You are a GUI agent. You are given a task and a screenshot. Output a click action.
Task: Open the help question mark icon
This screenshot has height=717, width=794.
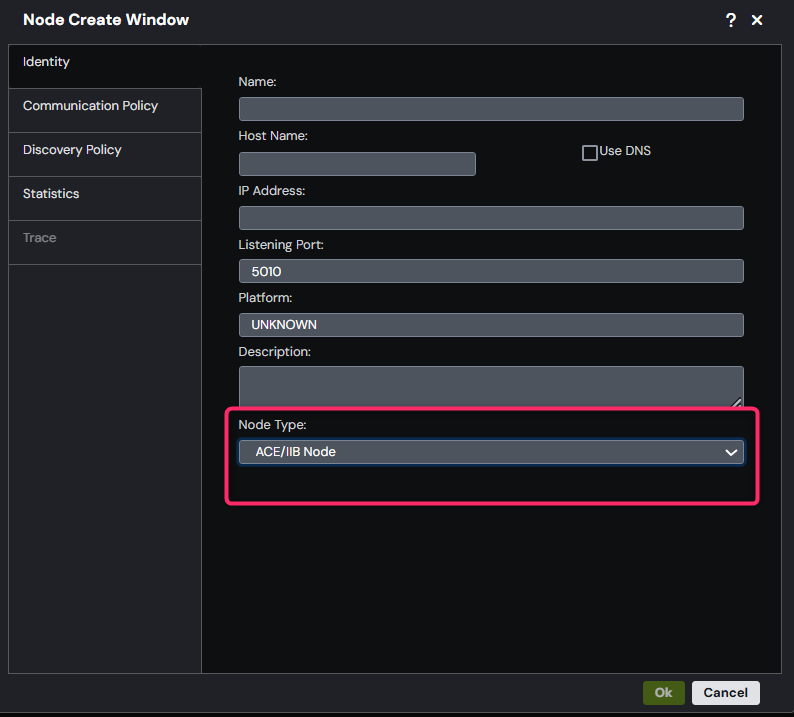730,20
